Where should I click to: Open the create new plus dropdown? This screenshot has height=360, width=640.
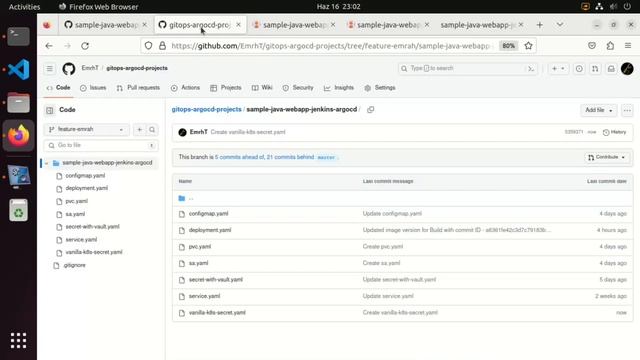pos(558,69)
